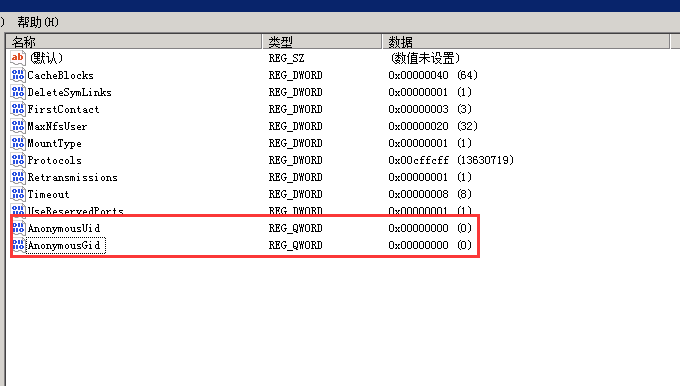This screenshot has width=680, height=386.
Task: Click the binary icon beside CacheBlocks
Action: tap(18, 75)
